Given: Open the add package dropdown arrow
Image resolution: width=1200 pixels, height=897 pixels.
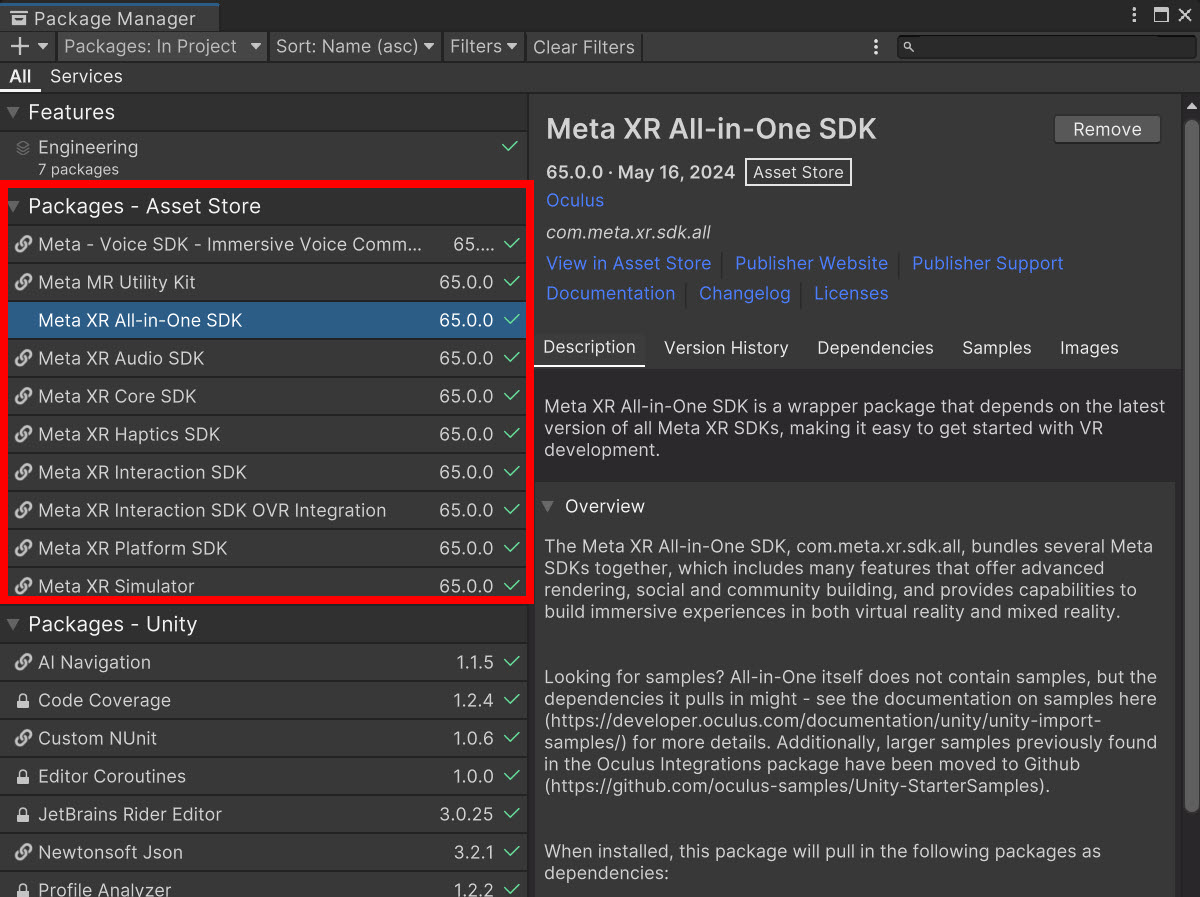Looking at the screenshot, I should coord(43,46).
